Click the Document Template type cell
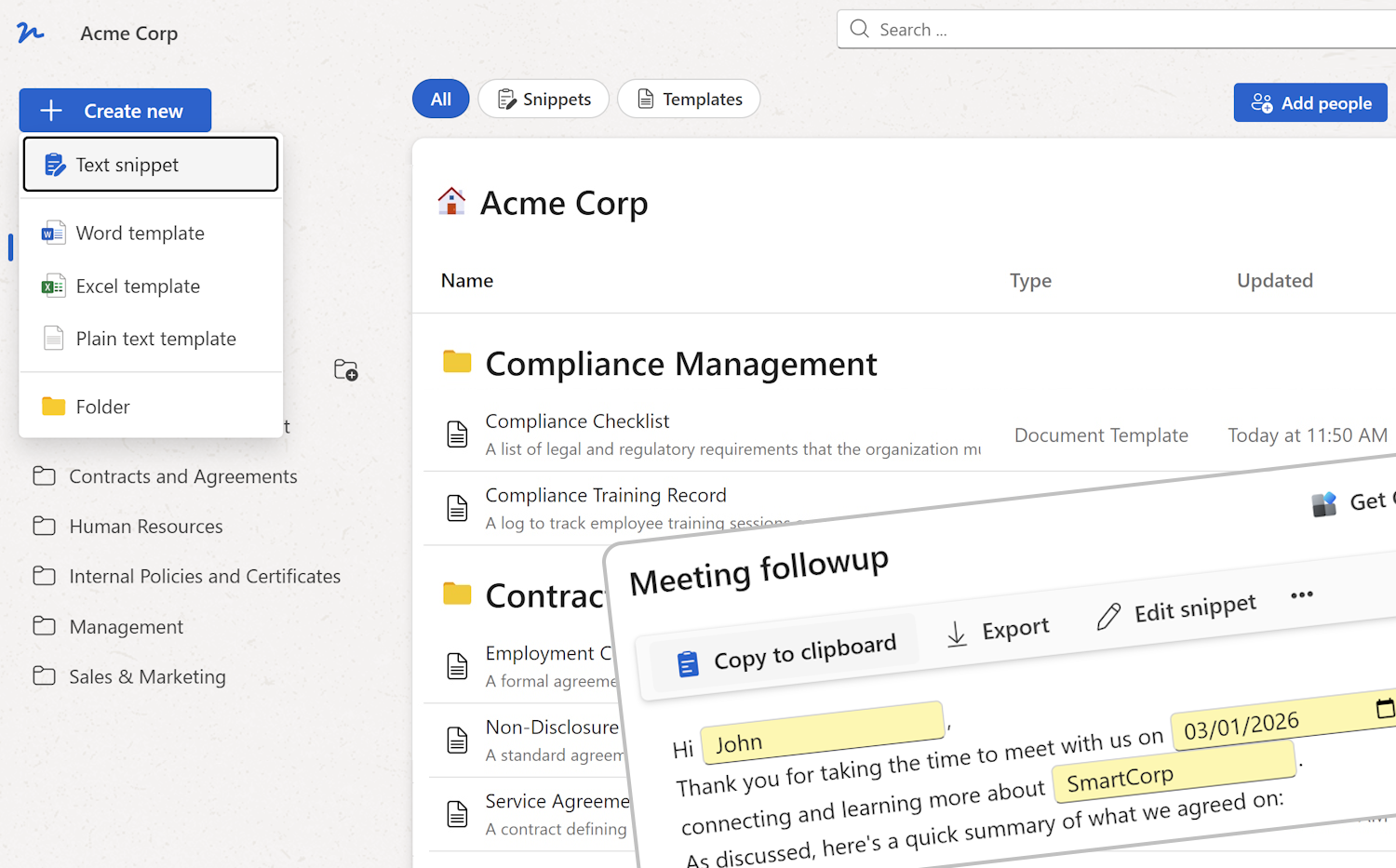1396x868 pixels. coord(1101,435)
